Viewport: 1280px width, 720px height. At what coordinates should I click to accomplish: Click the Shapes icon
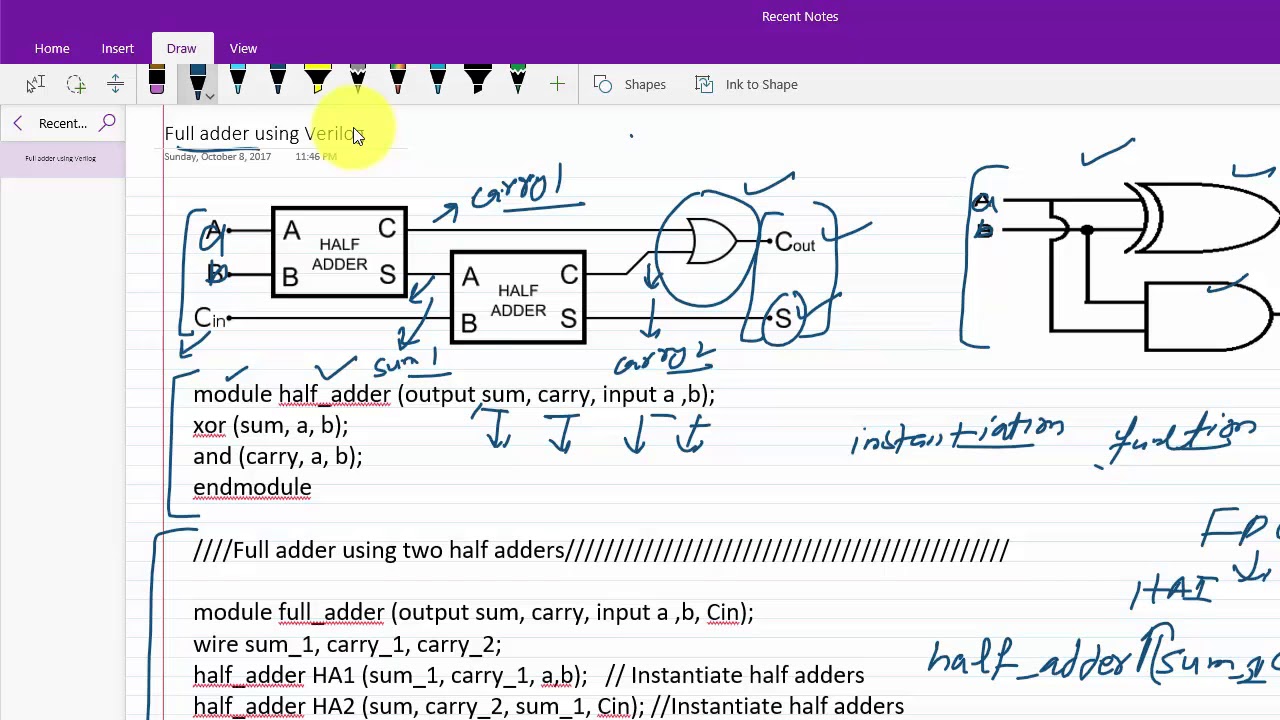(x=603, y=84)
